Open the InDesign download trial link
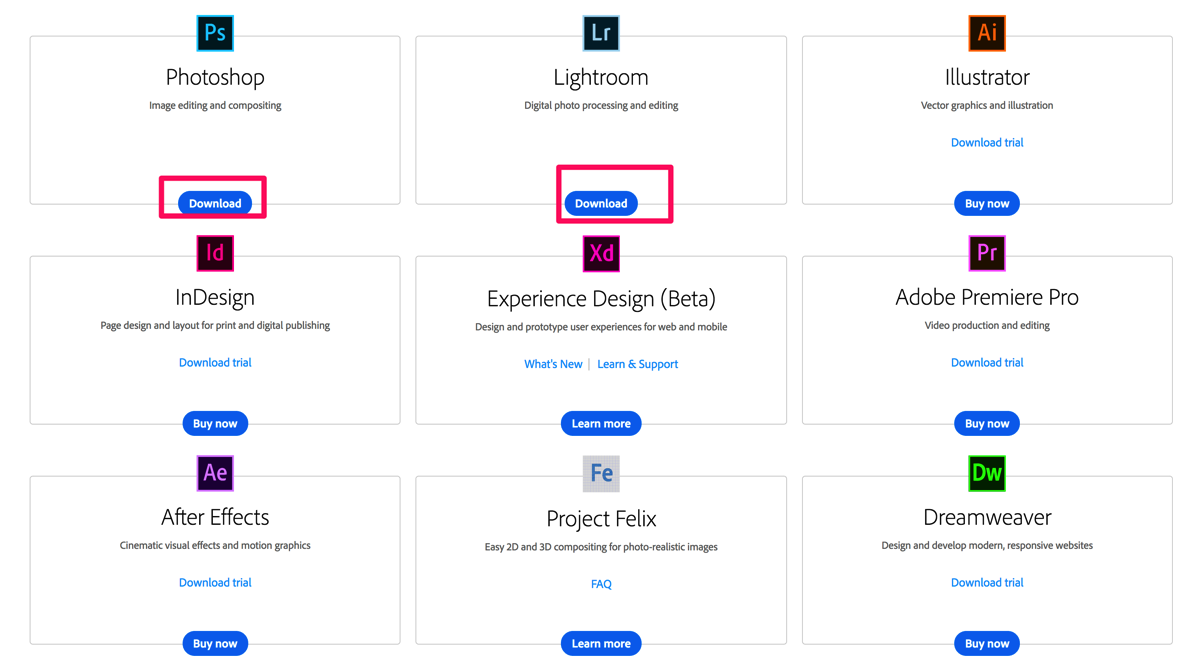This screenshot has height=672, width=1198. click(x=215, y=362)
